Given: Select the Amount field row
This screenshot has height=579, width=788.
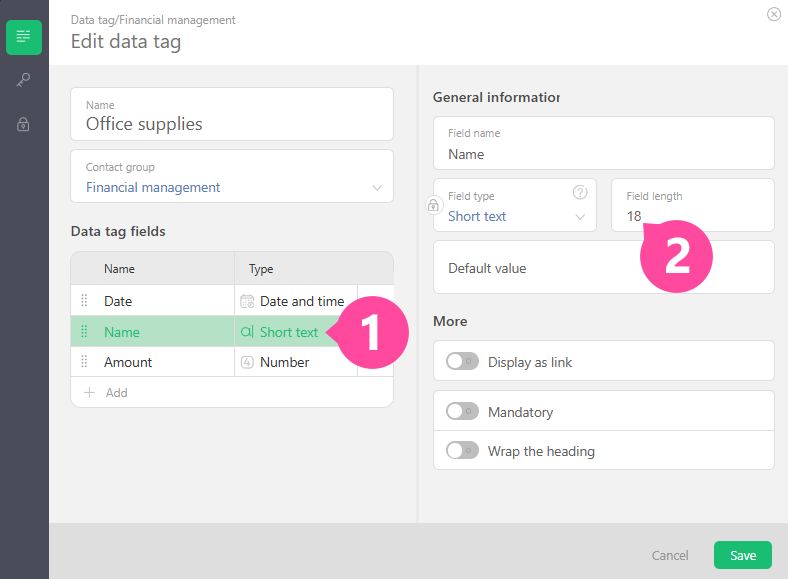Looking at the screenshot, I should tap(232, 361).
